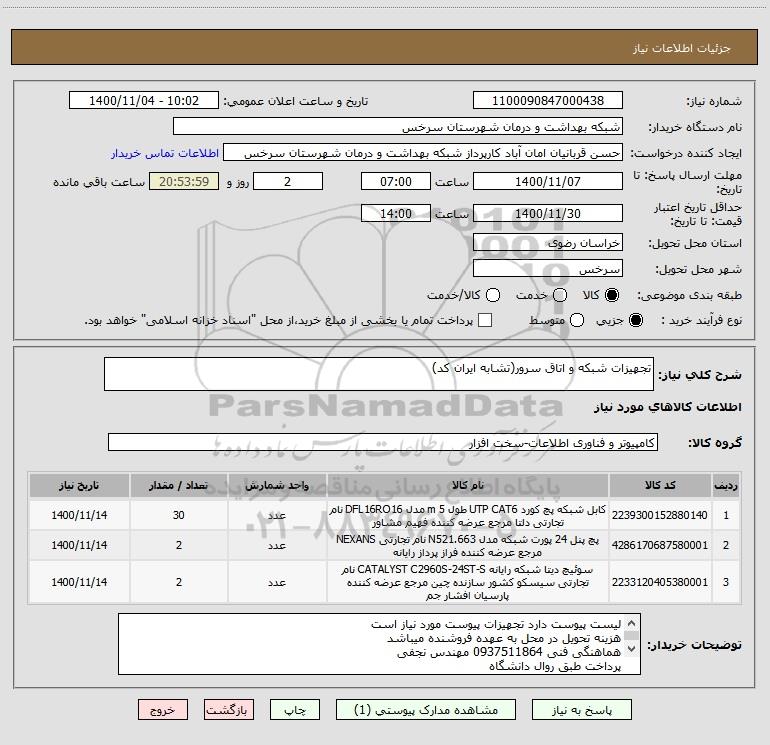Click the delivery city field سرخس

point(548,269)
